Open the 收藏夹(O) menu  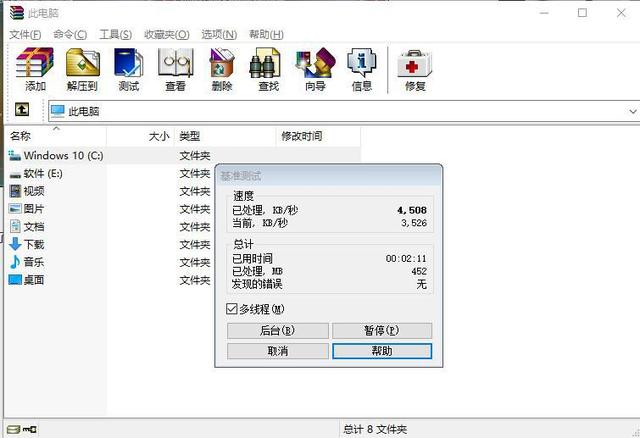coord(167,35)
